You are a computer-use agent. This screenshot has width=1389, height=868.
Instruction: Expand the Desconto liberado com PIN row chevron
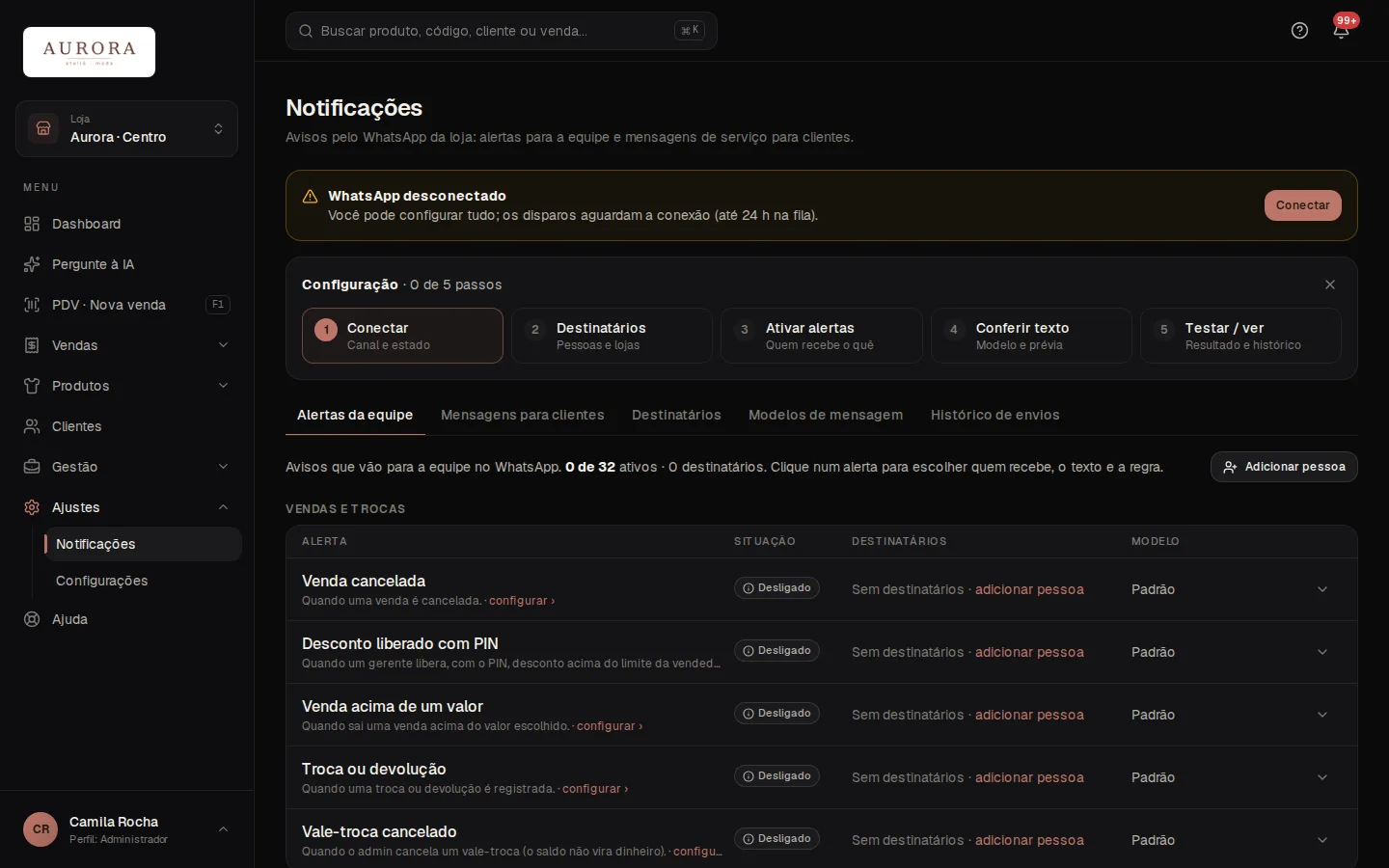(1322, 652)
